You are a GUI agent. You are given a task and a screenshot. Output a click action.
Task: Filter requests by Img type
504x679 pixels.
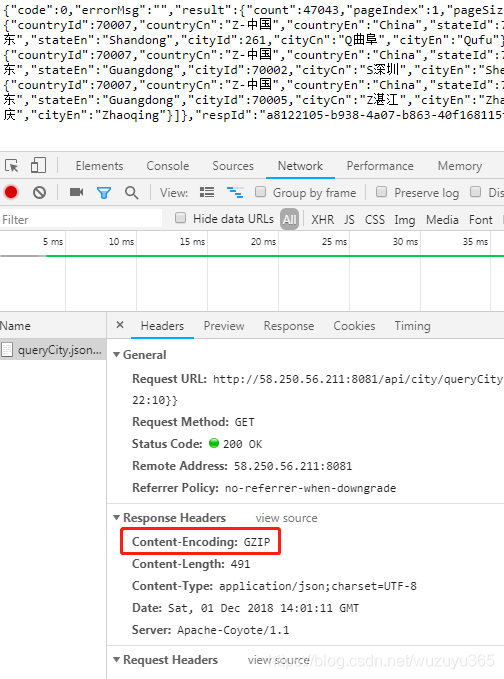click(404, 220)
